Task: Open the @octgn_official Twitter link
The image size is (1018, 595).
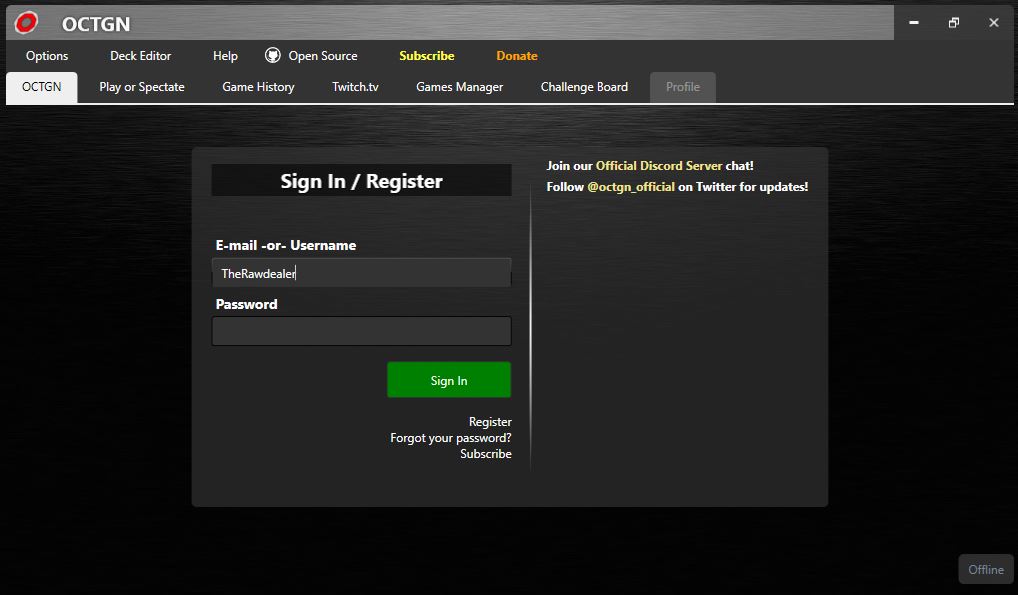Action: (631, 187)
